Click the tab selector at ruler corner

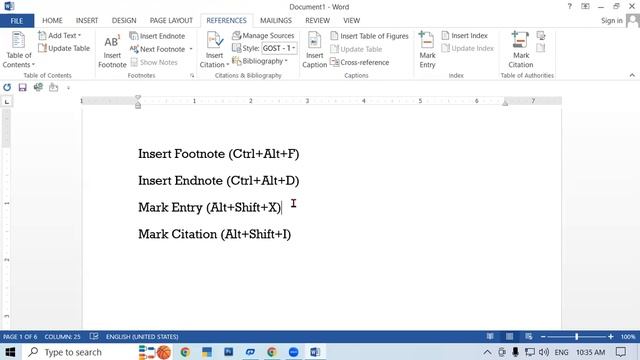(7, 102)
